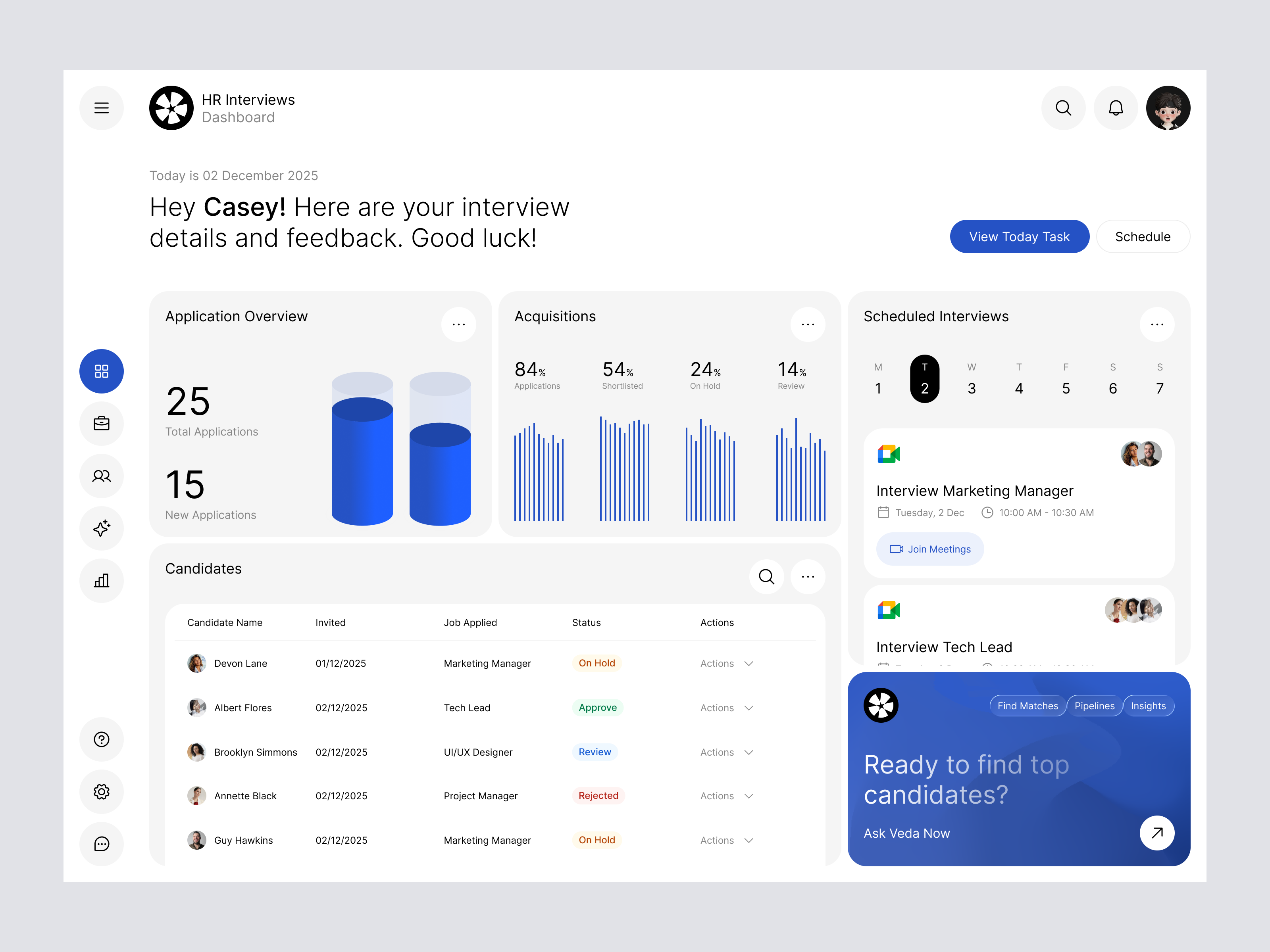Click Google Meet icon on Marketing Manager interview

pyautogui.click(x=888, y=454)
